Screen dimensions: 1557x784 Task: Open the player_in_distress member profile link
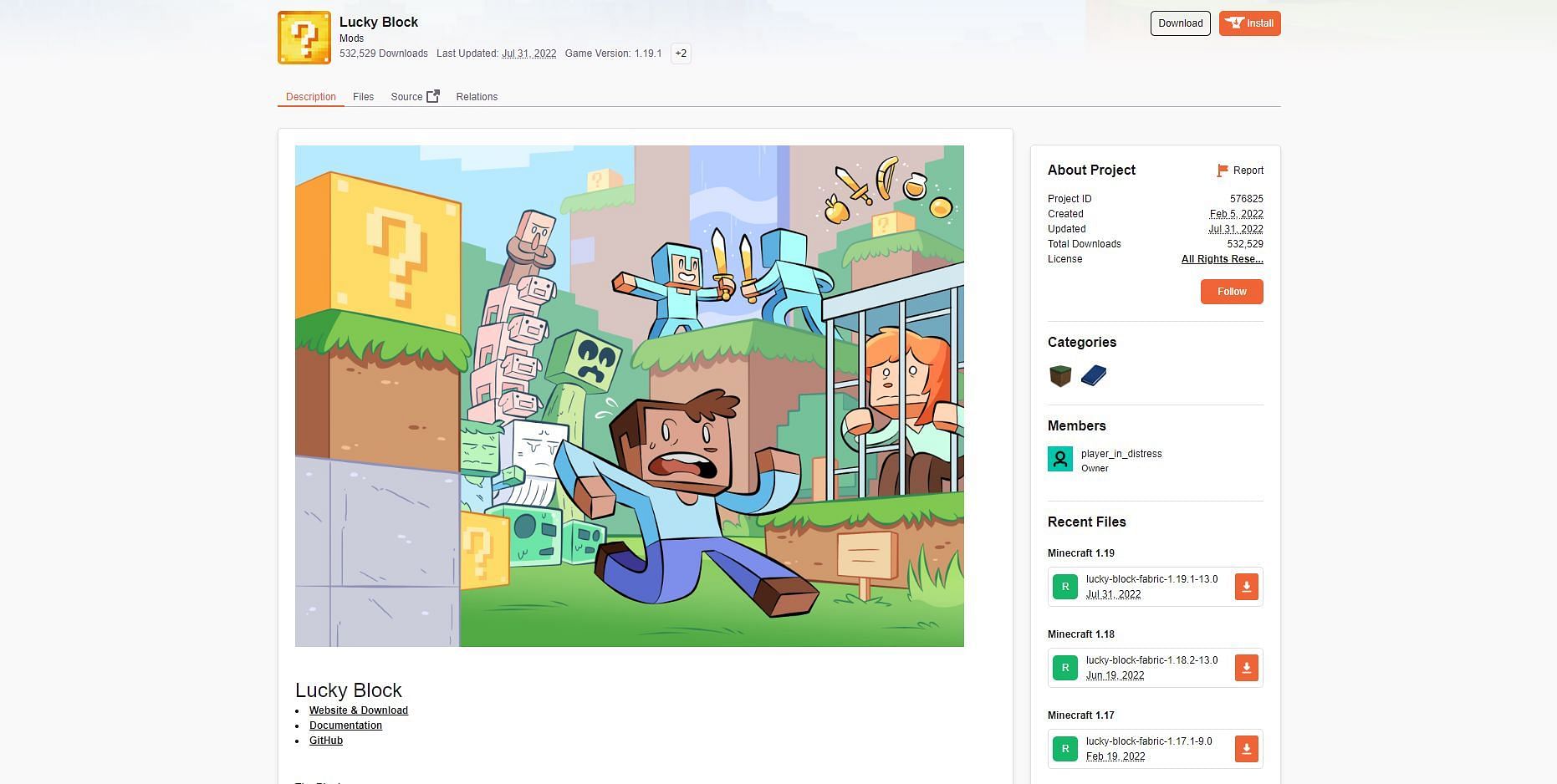(x=1121, y=454)
